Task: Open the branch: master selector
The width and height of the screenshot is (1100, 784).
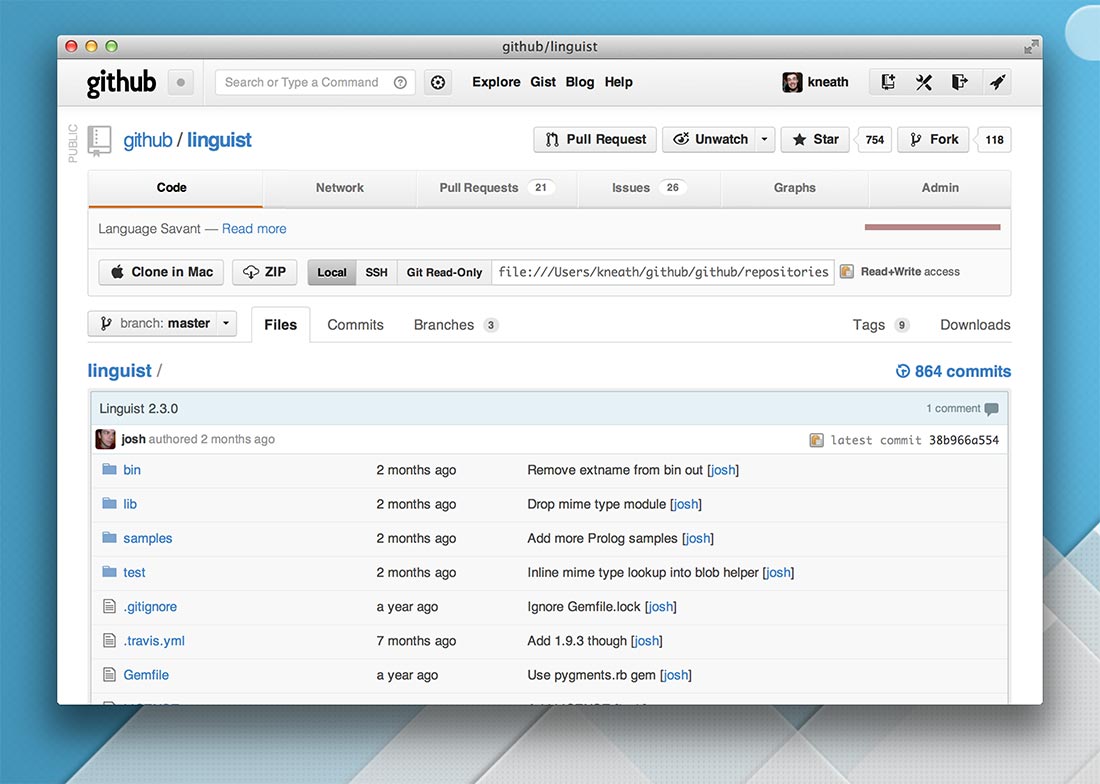Action: point(162,324)
